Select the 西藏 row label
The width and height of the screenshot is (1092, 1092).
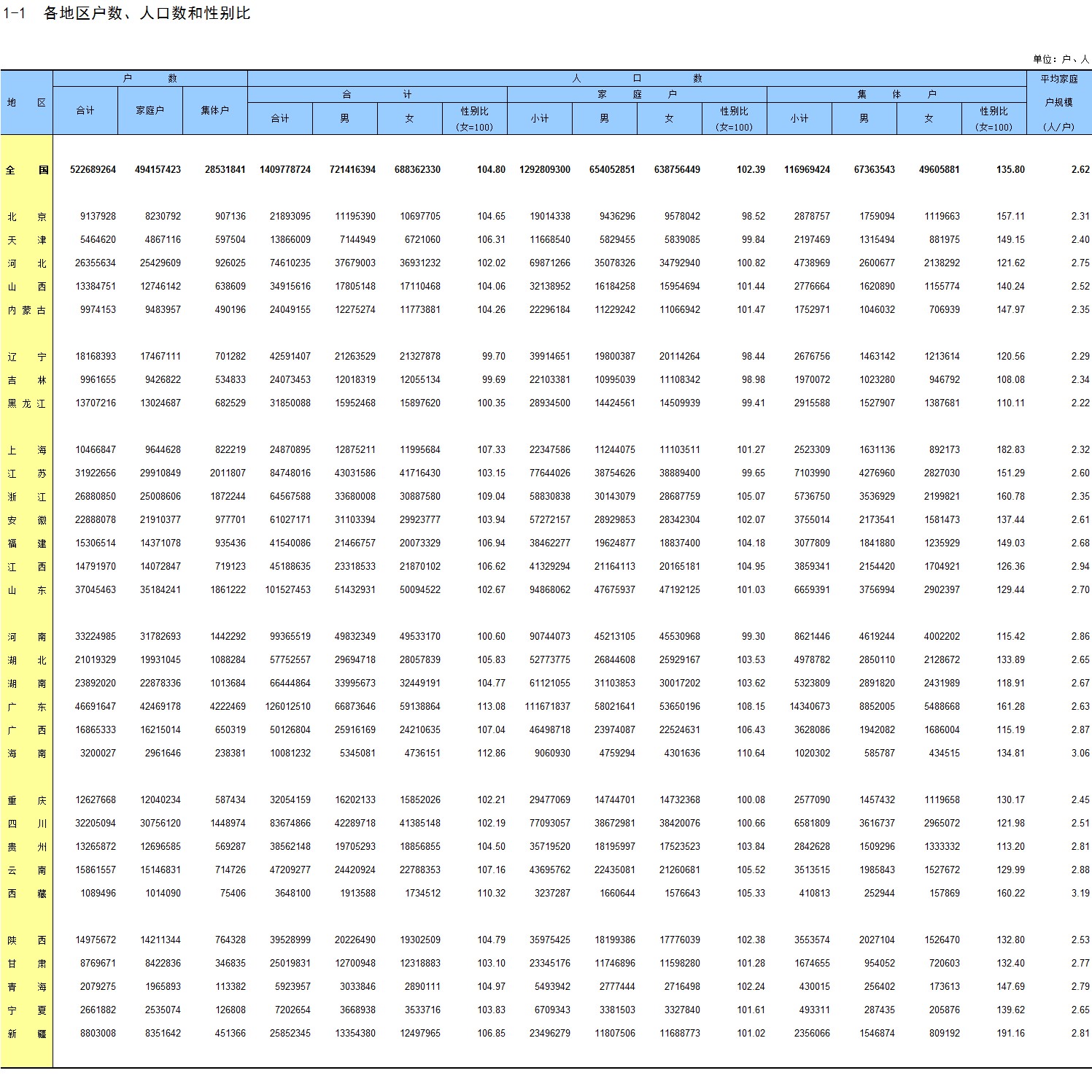click(26, 894)
